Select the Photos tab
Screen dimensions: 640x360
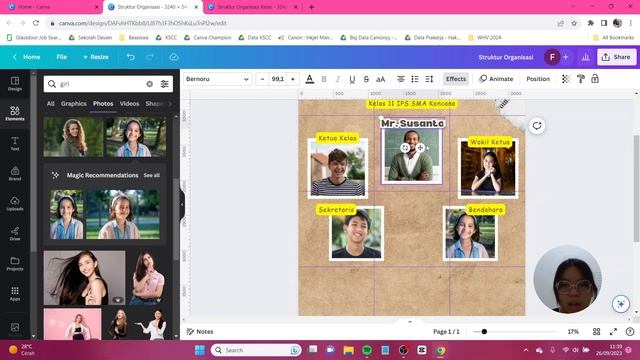pos(103,104)
